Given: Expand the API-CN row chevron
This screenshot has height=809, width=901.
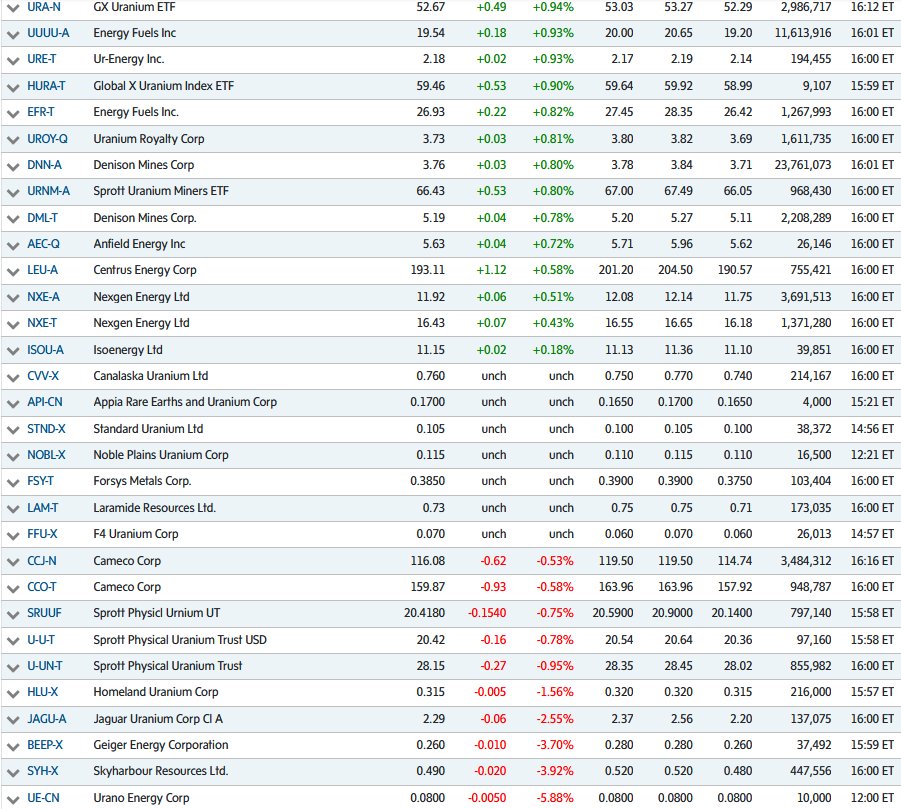Looking at the screenshot, I should tap(13, 403).
